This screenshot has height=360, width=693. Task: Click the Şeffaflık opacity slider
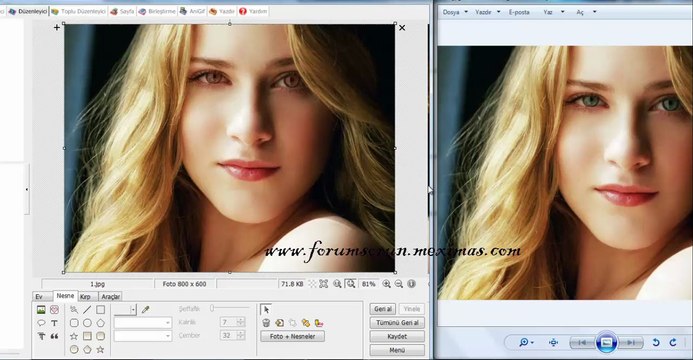[x=230, y=308]
